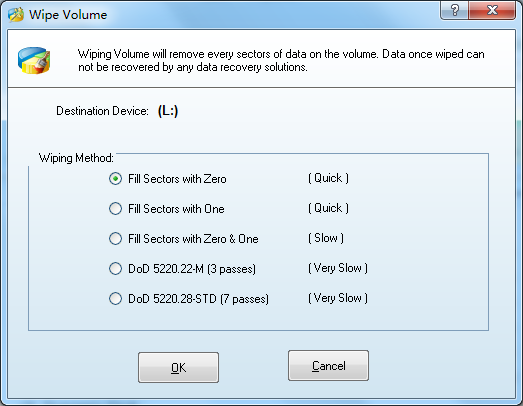Close the Wipe Volume dialog

(x=492, y=10)
